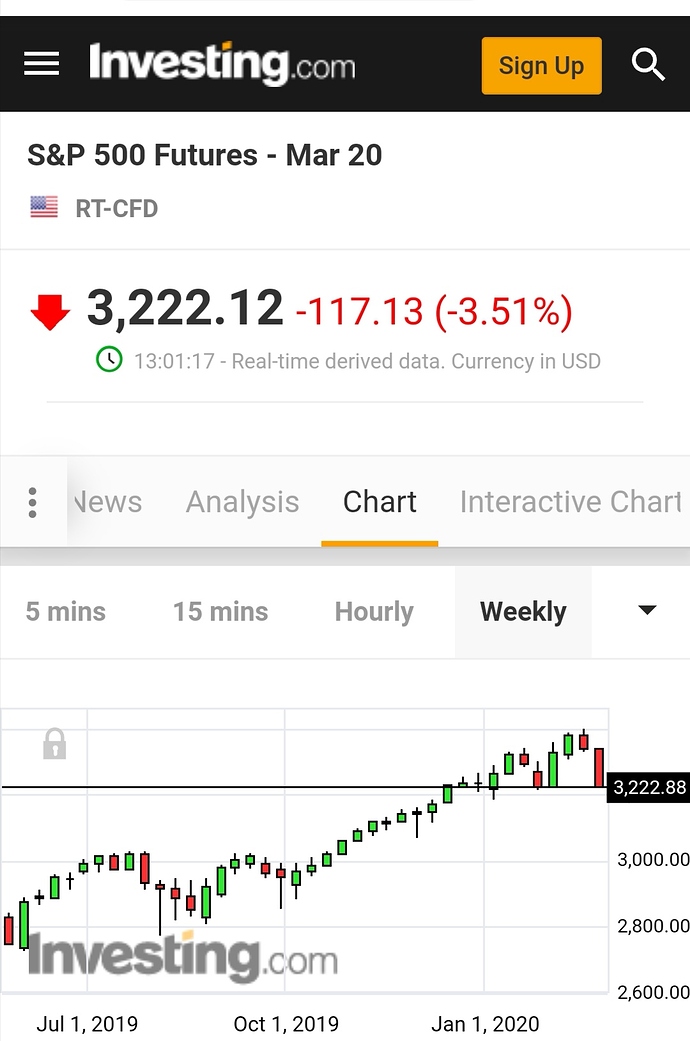690x1041 pixels.
Task: Click the Sign Up button
Action: coord(542,66)
